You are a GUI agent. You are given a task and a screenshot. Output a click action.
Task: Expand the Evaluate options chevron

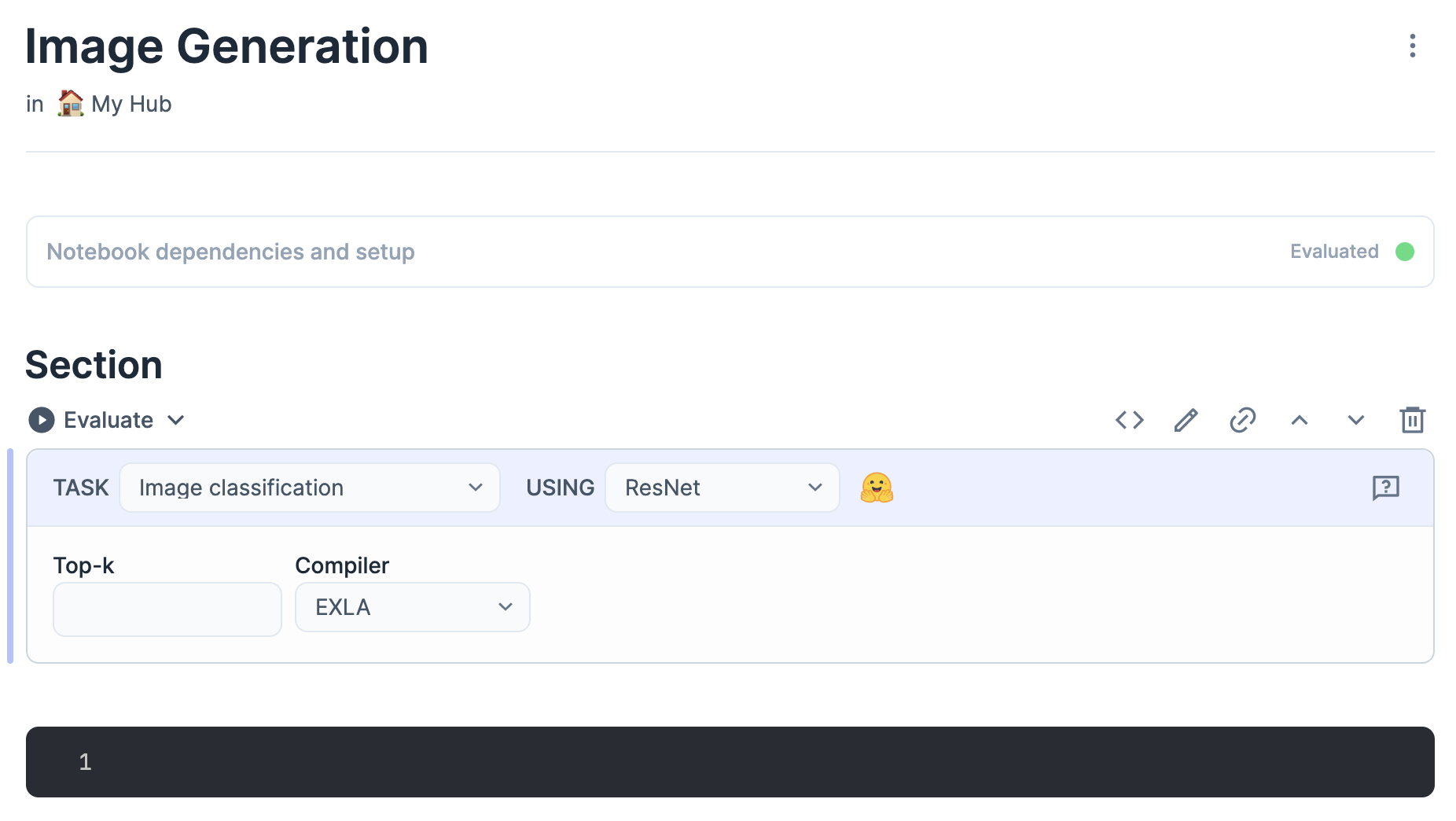(176, 420)
